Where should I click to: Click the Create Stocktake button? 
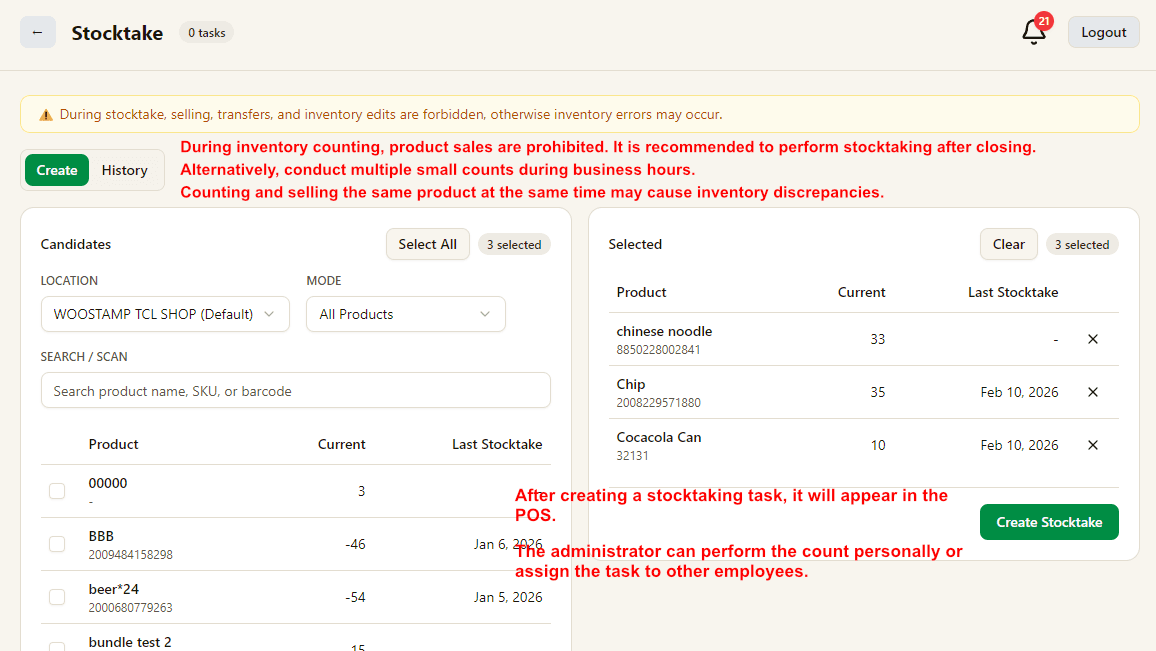1049,521
